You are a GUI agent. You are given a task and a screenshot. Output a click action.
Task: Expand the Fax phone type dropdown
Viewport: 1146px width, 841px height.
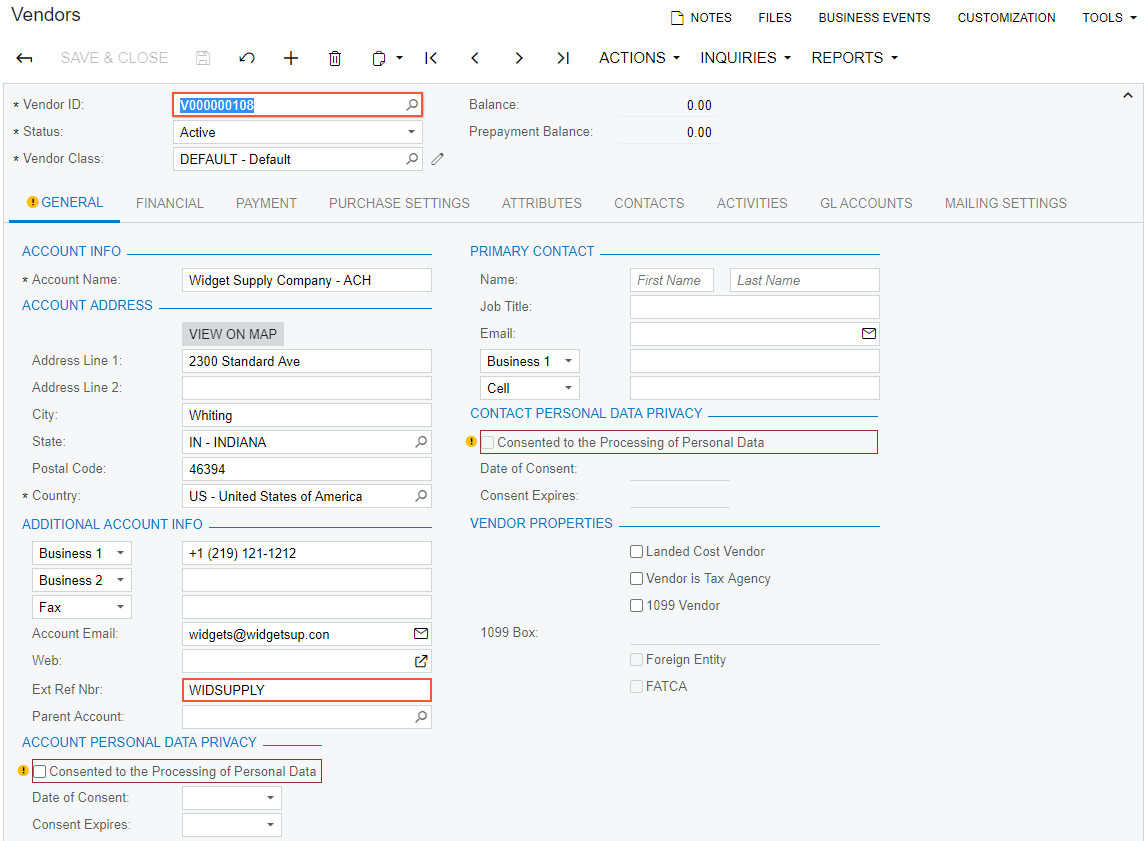tap(121, 607)
